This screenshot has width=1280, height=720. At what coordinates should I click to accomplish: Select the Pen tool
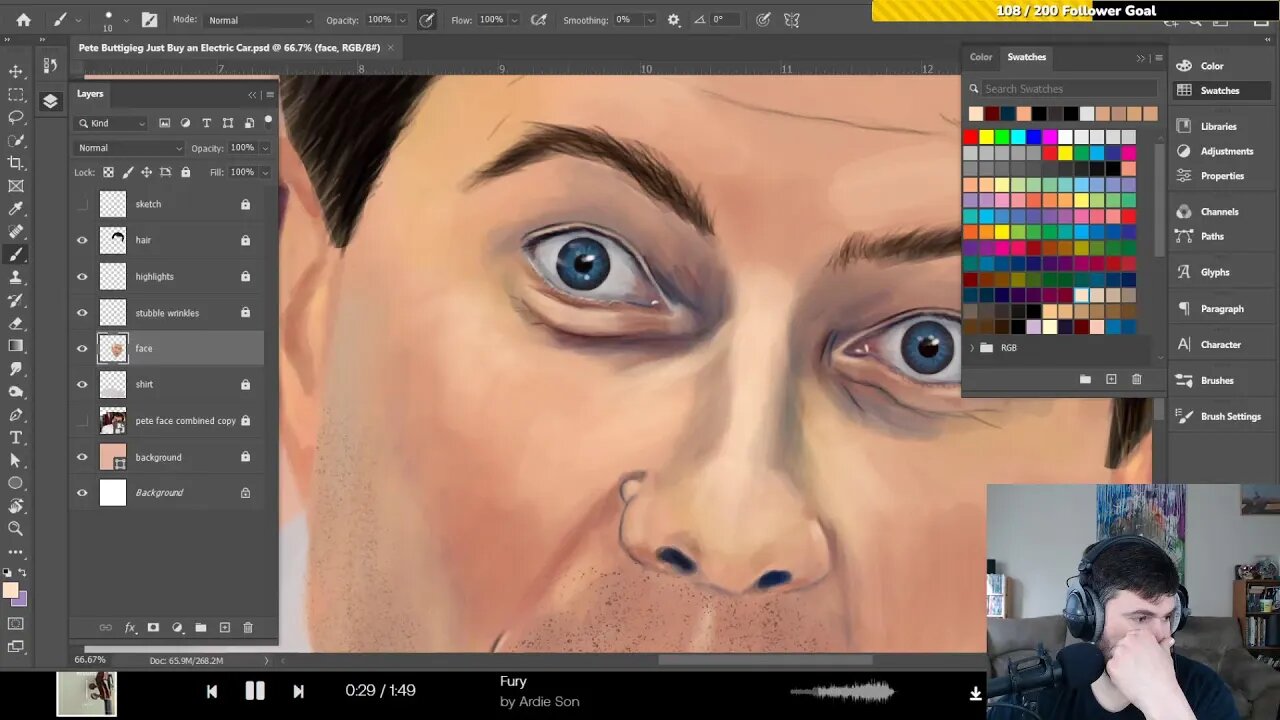16,415
